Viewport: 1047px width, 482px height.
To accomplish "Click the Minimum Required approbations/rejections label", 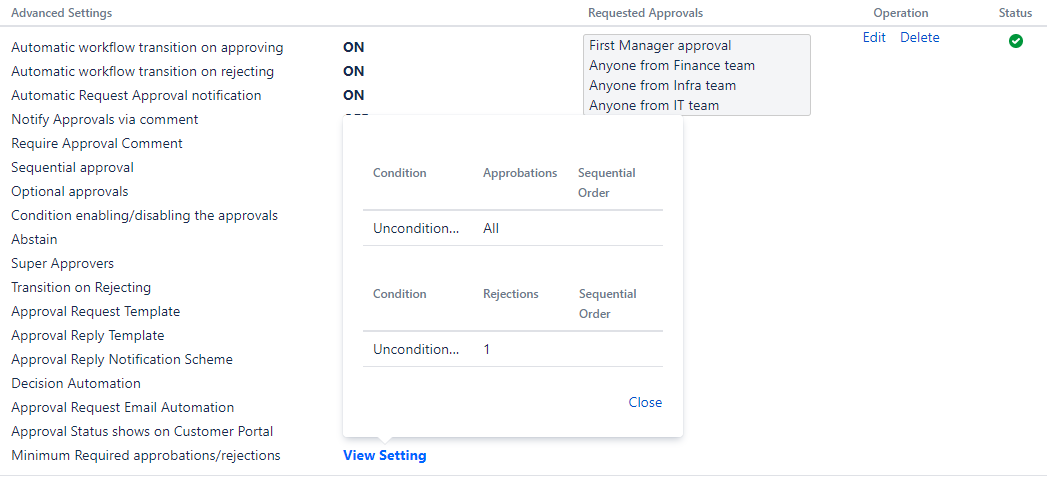I will [x=146, y=455].
